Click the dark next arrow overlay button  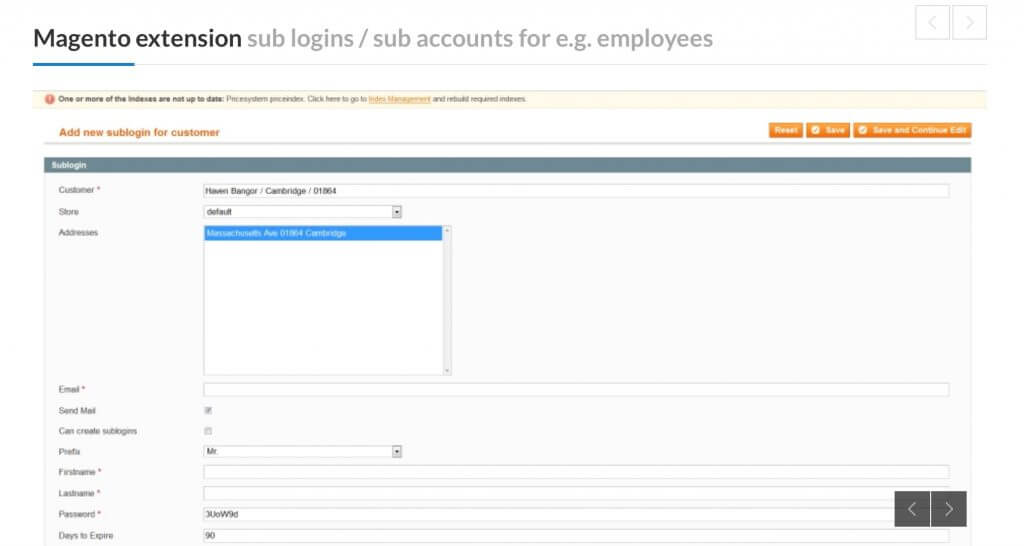[x=949, y=509]
